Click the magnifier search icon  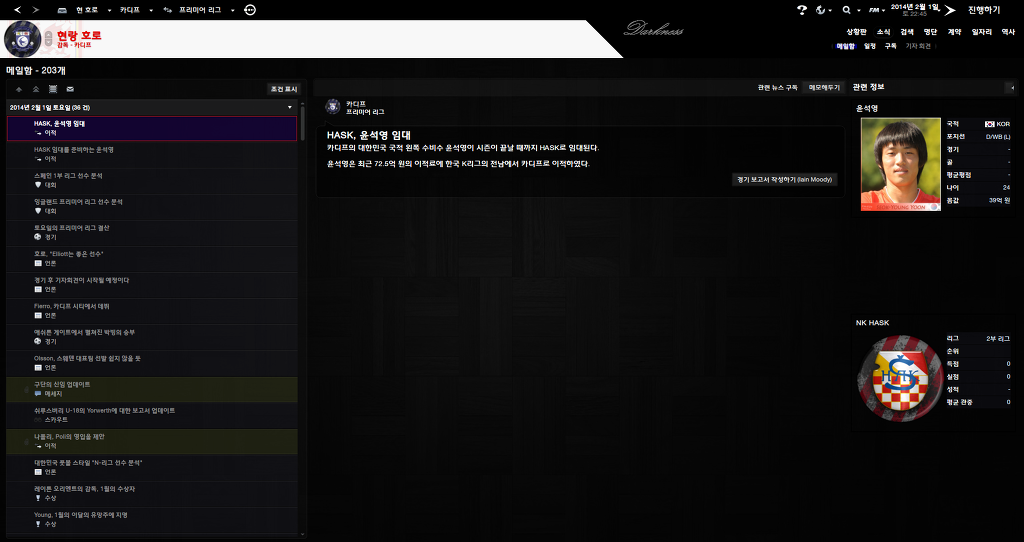pos(847,10)
